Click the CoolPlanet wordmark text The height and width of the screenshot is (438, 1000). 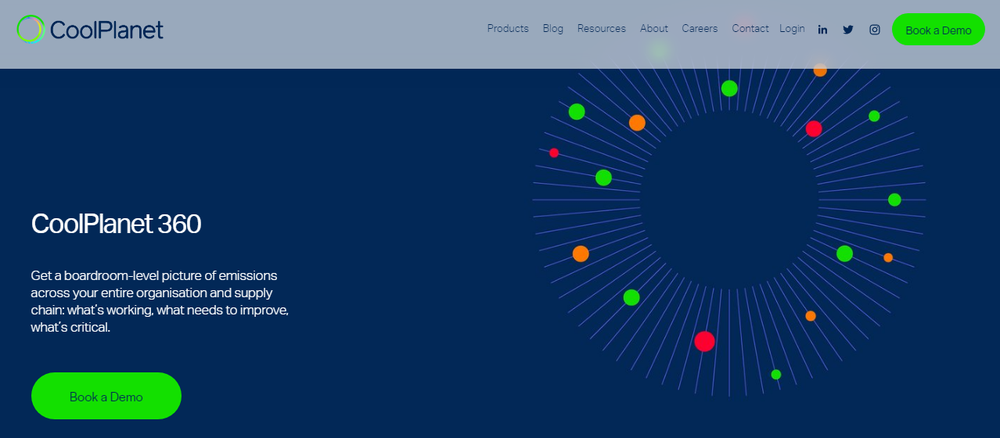106,30
